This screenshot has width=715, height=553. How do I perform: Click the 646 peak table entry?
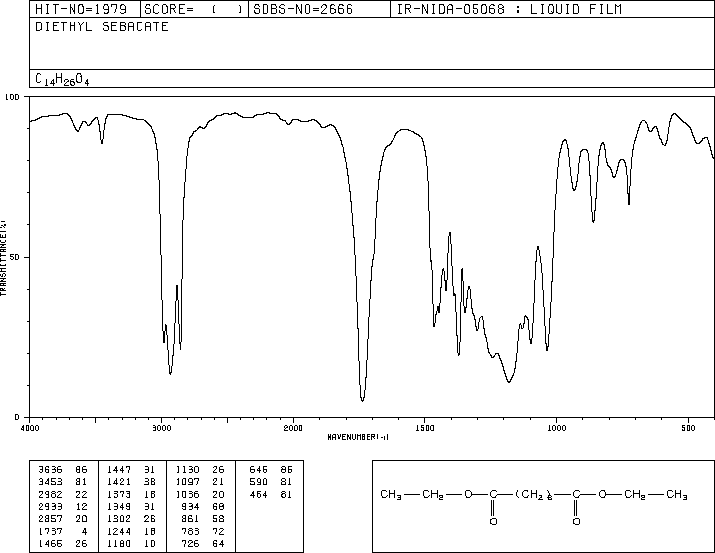coord(271,470)
